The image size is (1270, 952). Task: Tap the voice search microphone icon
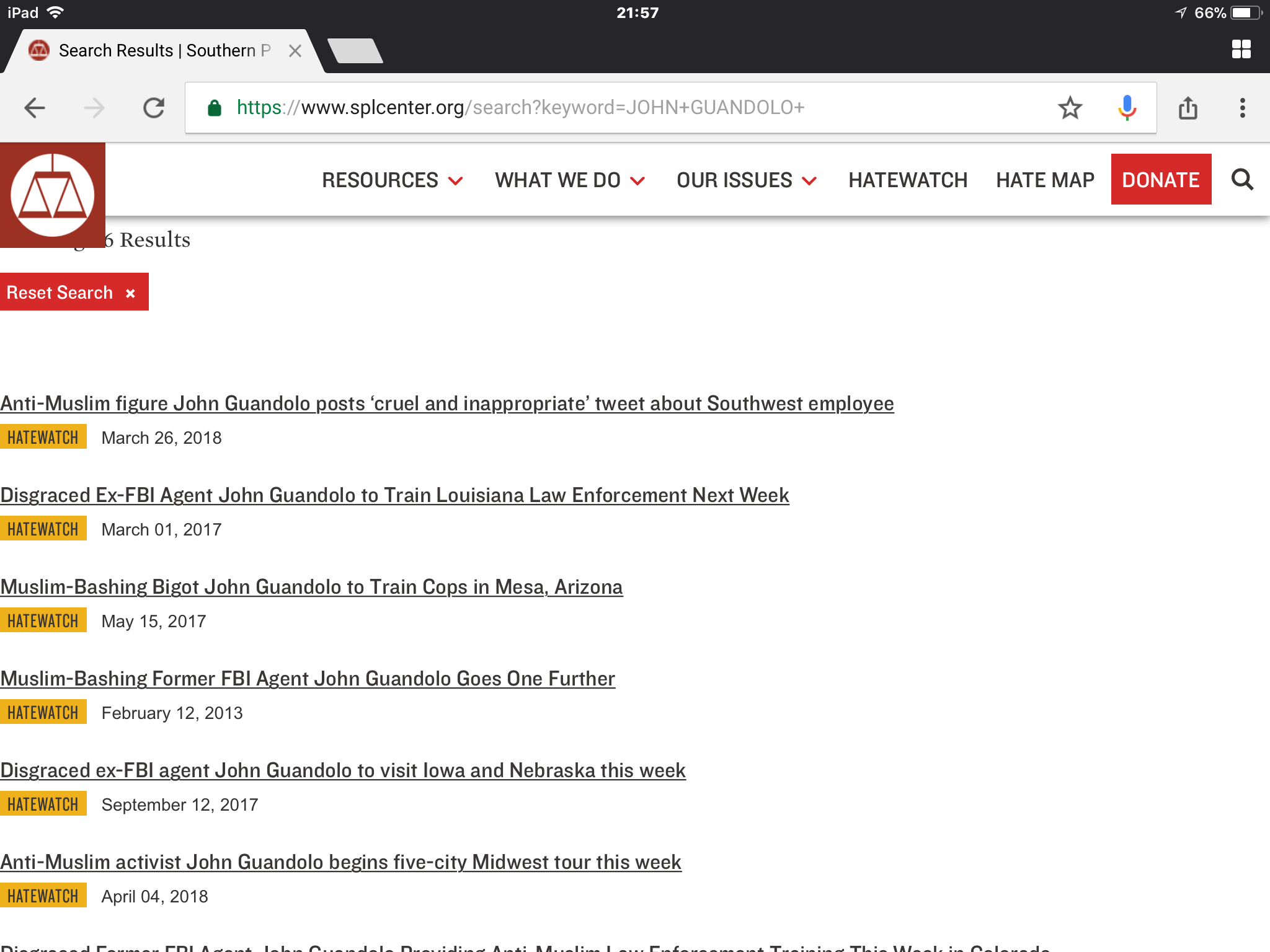(1127, 108)
